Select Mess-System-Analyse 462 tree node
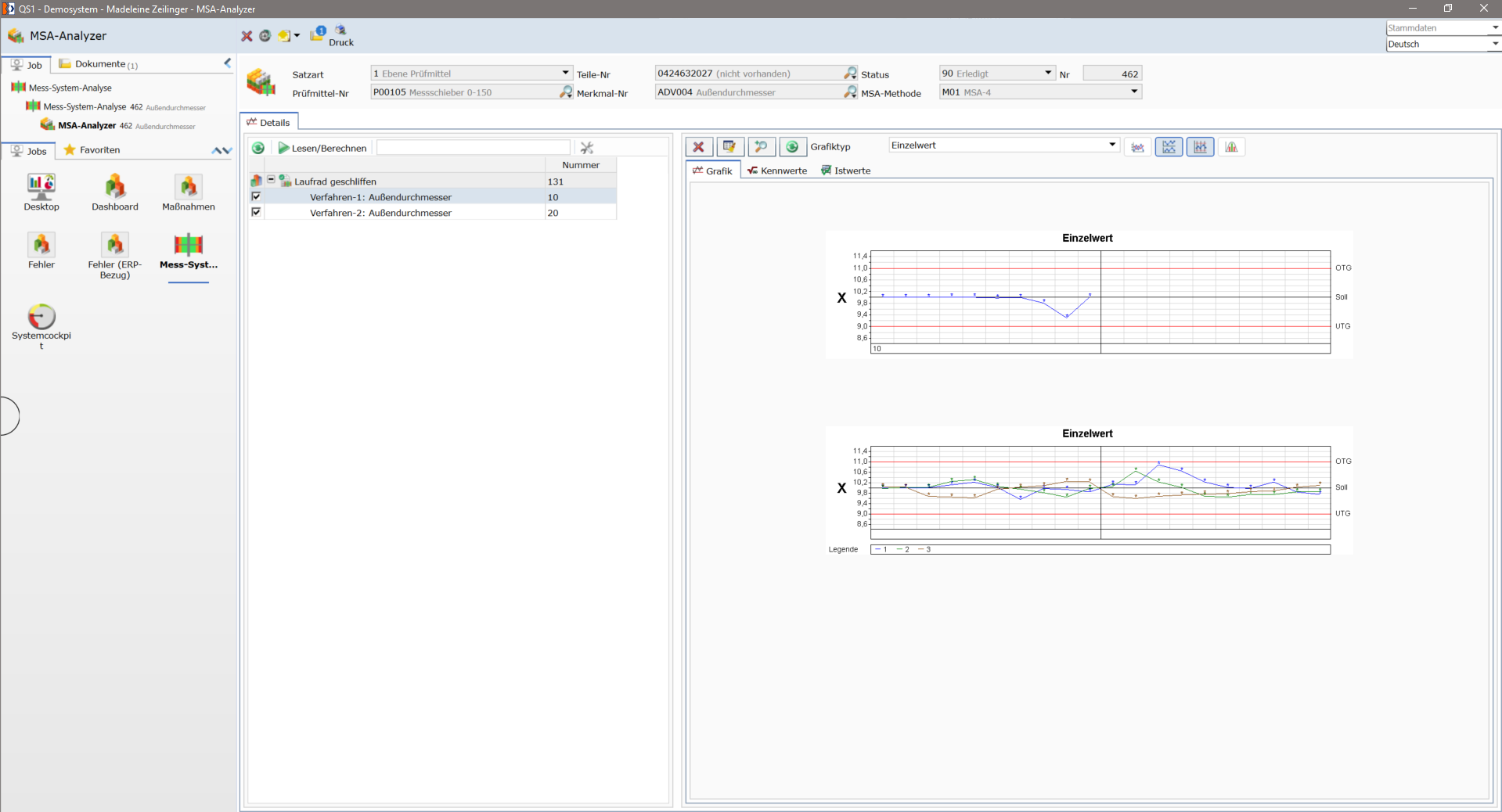This screenshot has width=1502, height=812. click(116, 106)
